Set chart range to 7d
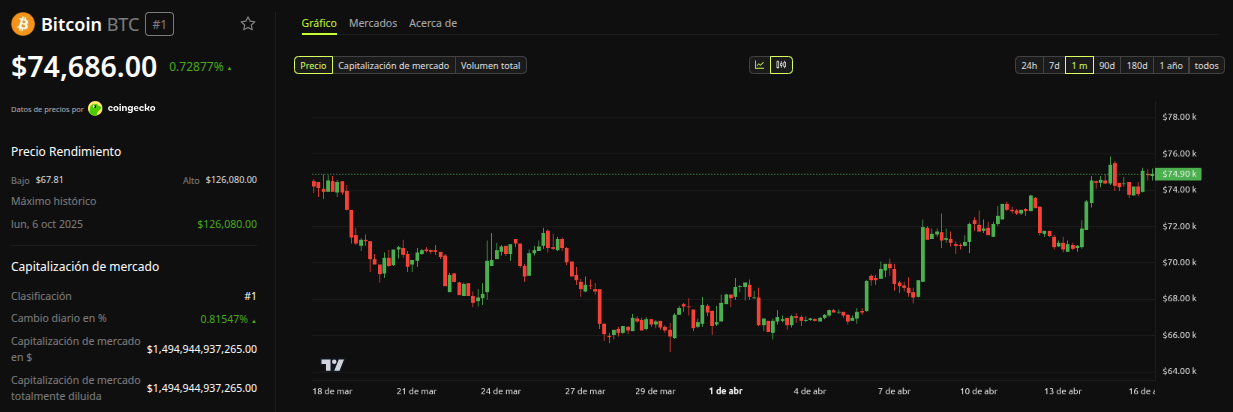 pyautogui.click(x=1053, y=65)
